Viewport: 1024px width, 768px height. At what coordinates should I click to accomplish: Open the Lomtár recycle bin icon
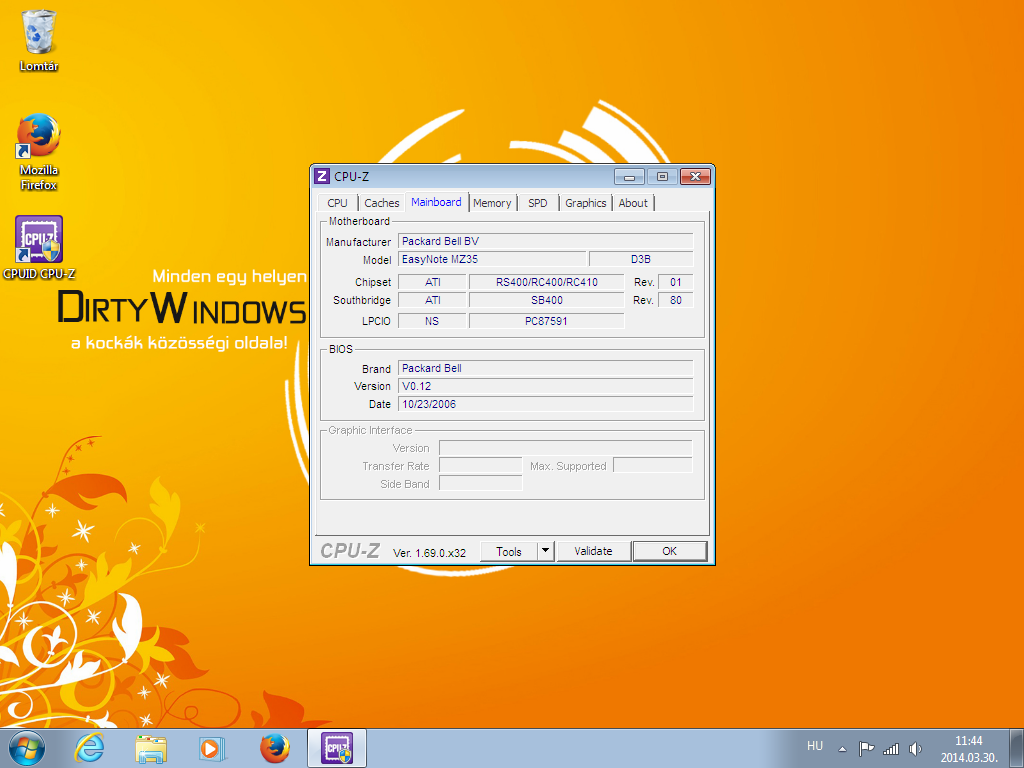point(39,40)
